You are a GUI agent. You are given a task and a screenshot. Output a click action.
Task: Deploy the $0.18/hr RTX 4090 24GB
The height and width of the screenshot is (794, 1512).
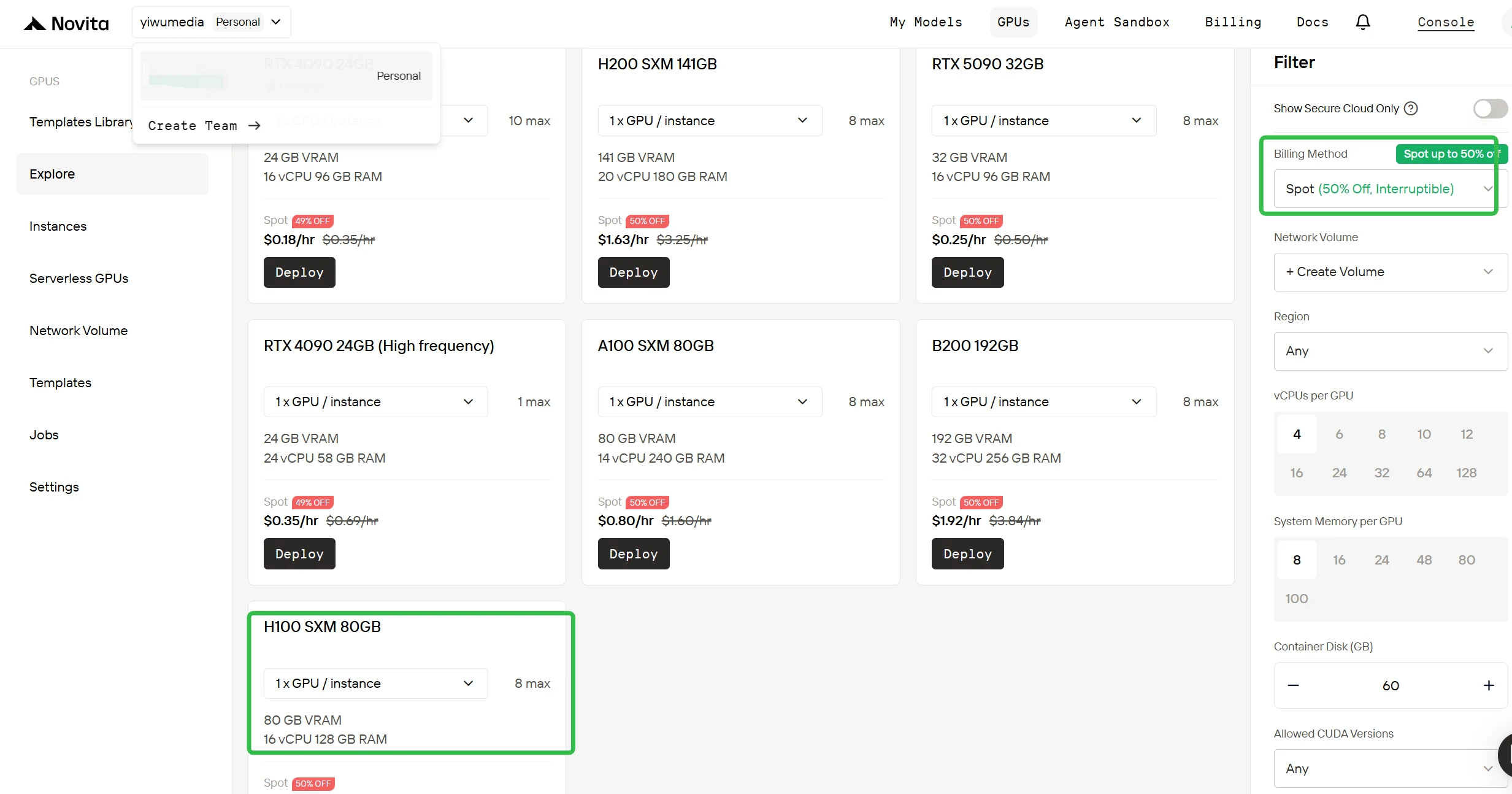[299, 272]
